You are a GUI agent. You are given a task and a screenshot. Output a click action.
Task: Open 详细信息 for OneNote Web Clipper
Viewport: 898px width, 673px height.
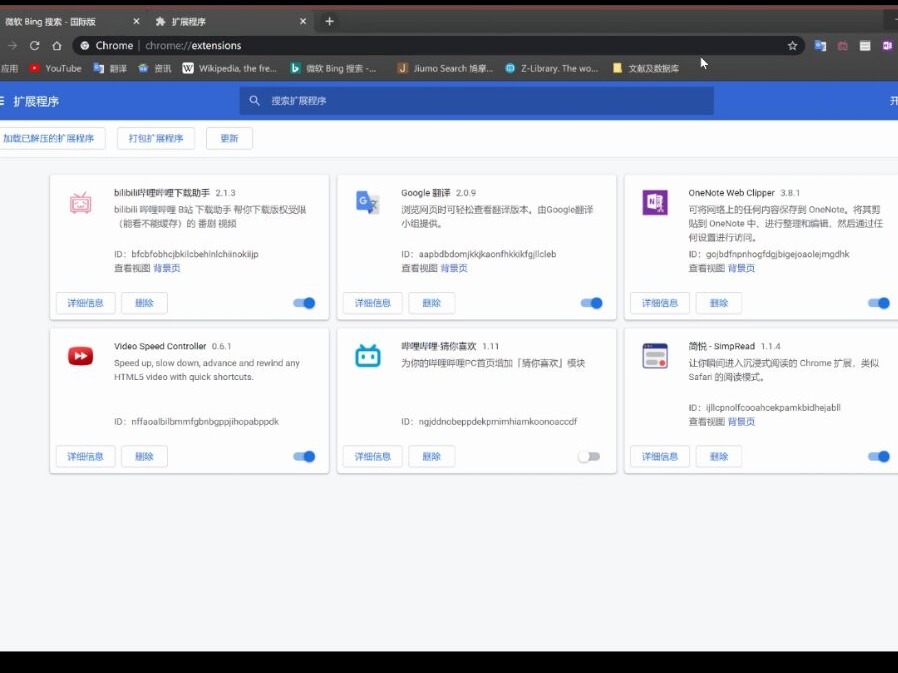click(x=660, y=303)
